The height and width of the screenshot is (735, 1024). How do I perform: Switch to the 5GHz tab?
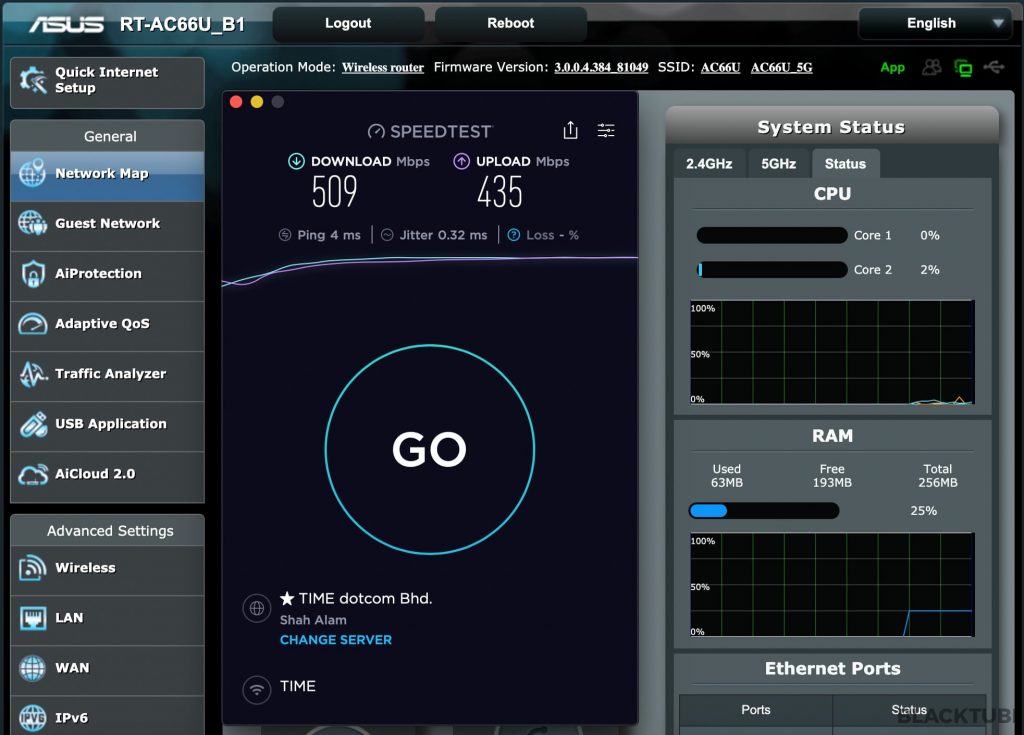pos(778,164)
